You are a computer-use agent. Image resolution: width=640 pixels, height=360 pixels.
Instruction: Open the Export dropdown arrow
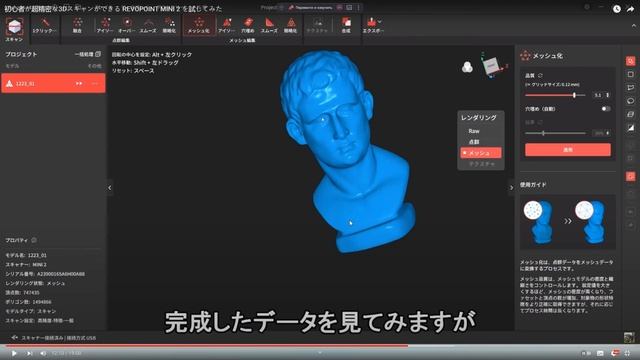coord(380,22)
